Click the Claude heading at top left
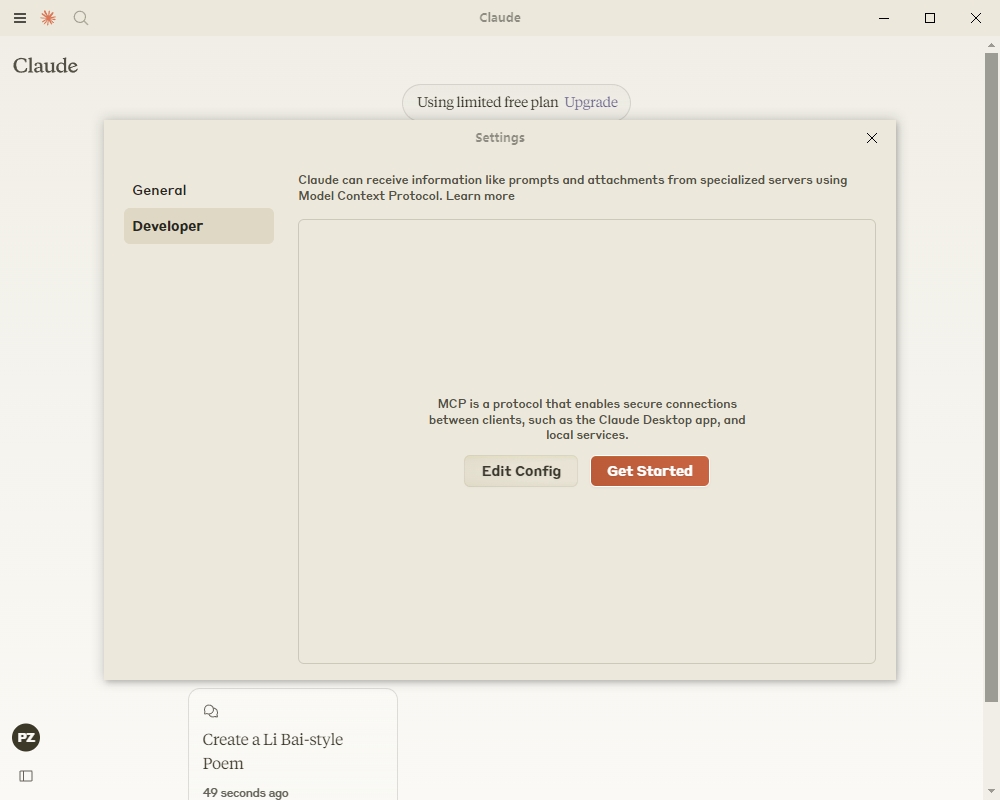Screen dimensions: 1000x800 pos(45,66)
